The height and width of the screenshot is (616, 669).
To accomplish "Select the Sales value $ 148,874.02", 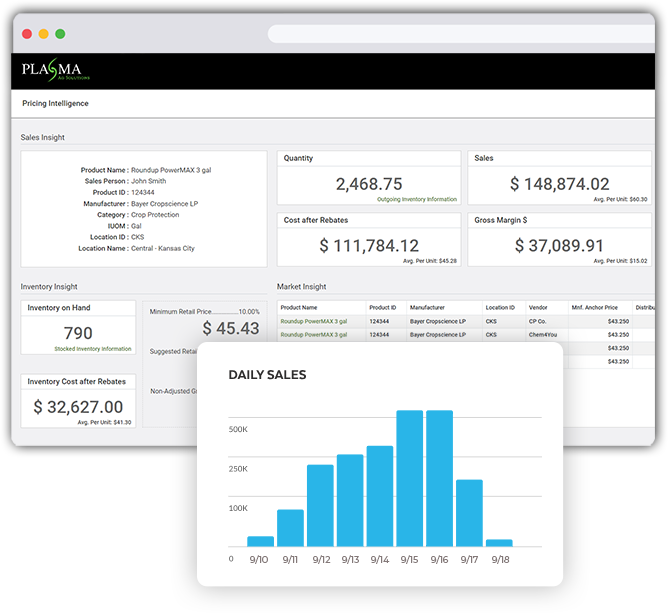I will pos(560,184).
